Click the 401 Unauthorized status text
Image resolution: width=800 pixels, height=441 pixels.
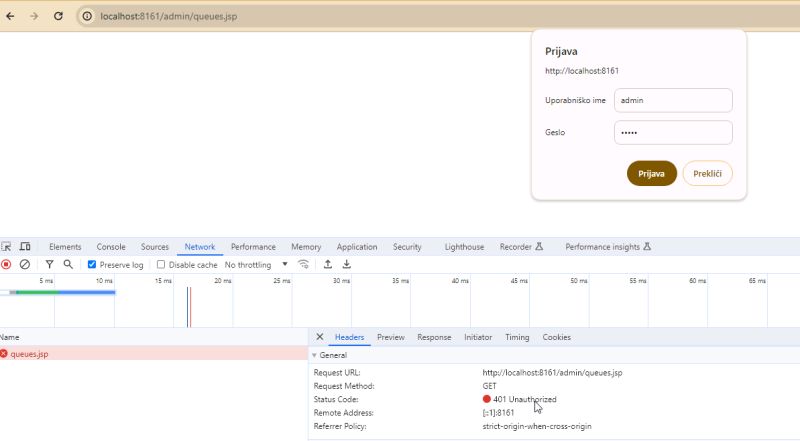pyautogui.click(x=524, y=399)
